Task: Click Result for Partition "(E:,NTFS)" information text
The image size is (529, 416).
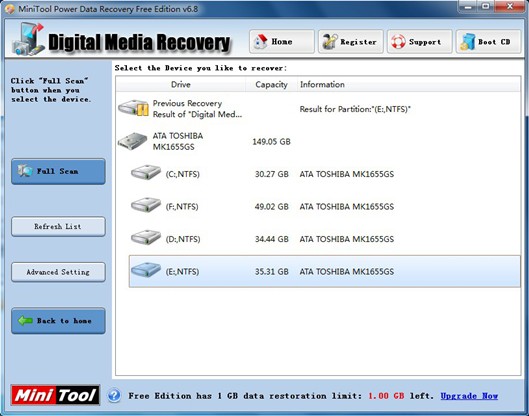Action: pos(355,109)
